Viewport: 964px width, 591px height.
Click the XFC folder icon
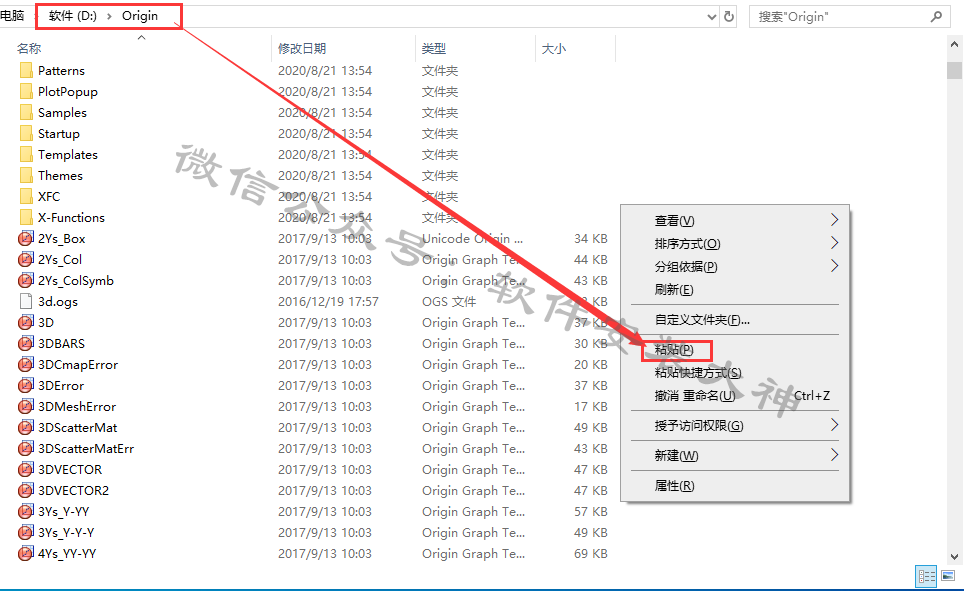click(x=26, y=196)
